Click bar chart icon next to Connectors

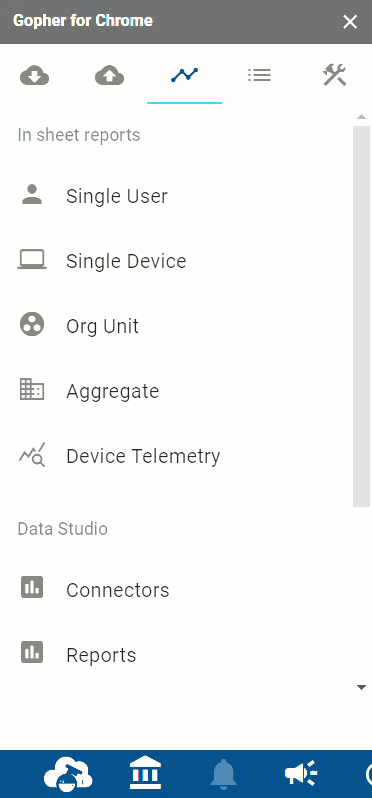point(32,587)
